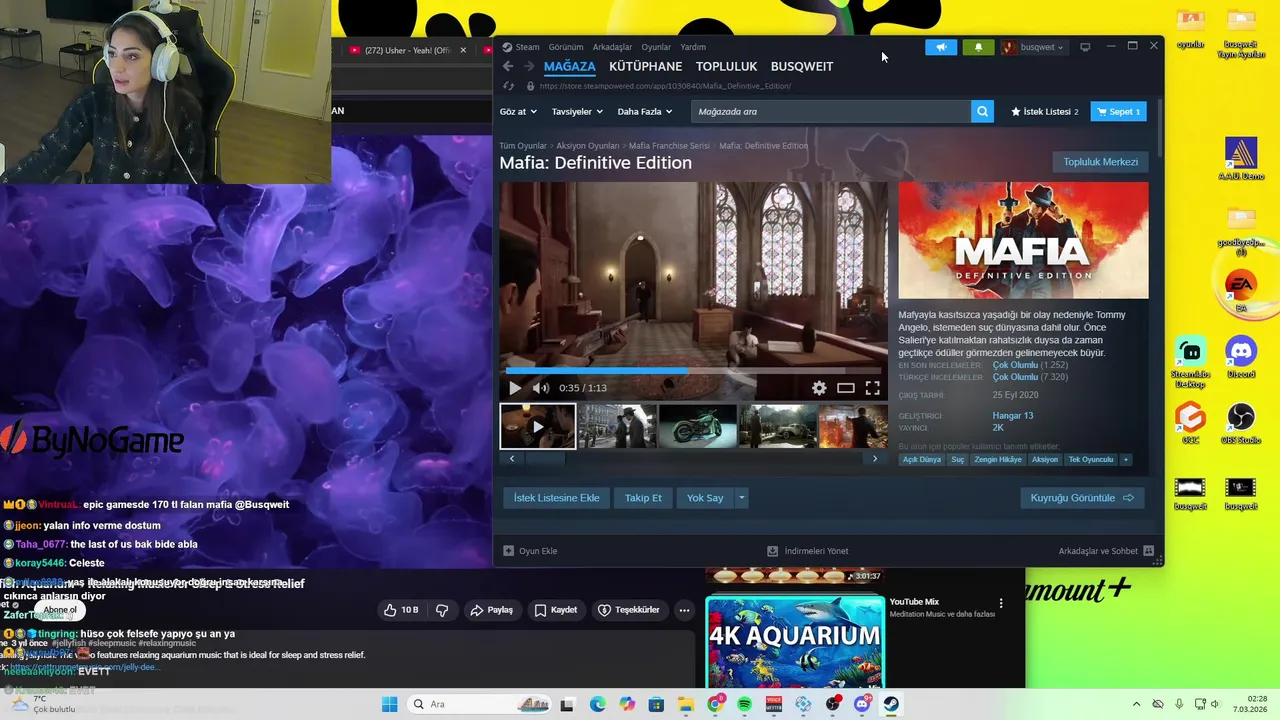
Task: Open the busqweit account dropdown
Action: pos(1034,47)
